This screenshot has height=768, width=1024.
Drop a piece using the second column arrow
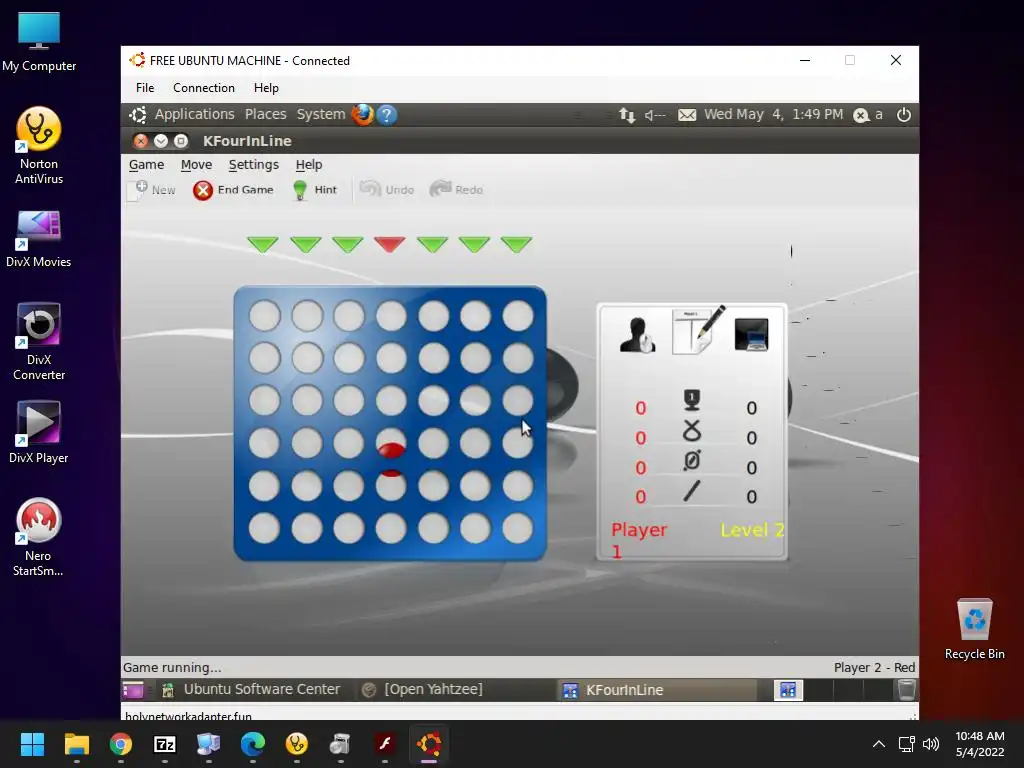pyautogui.click(x=305, y=245)
